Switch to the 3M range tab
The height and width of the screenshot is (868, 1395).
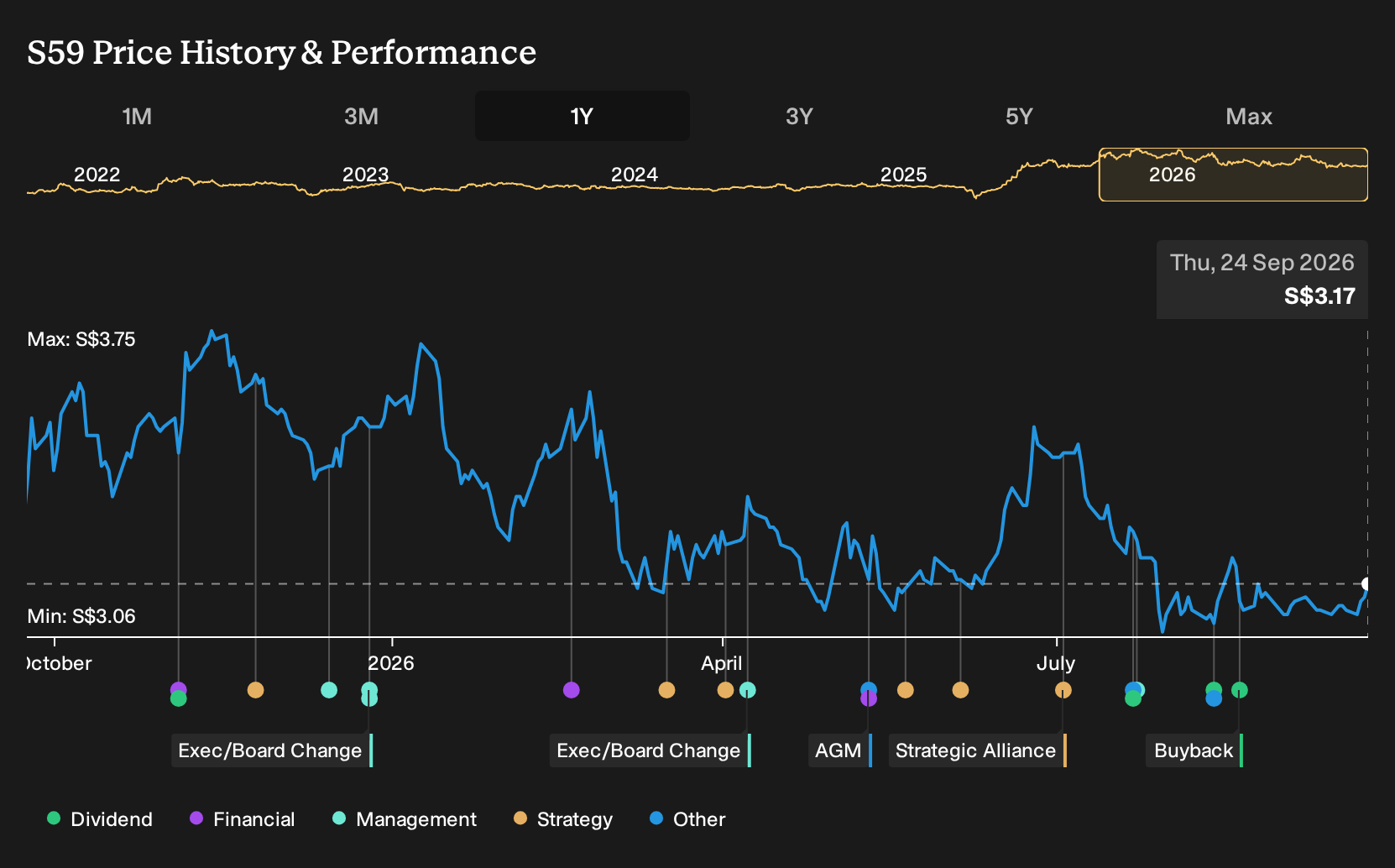tap(361, 116)
